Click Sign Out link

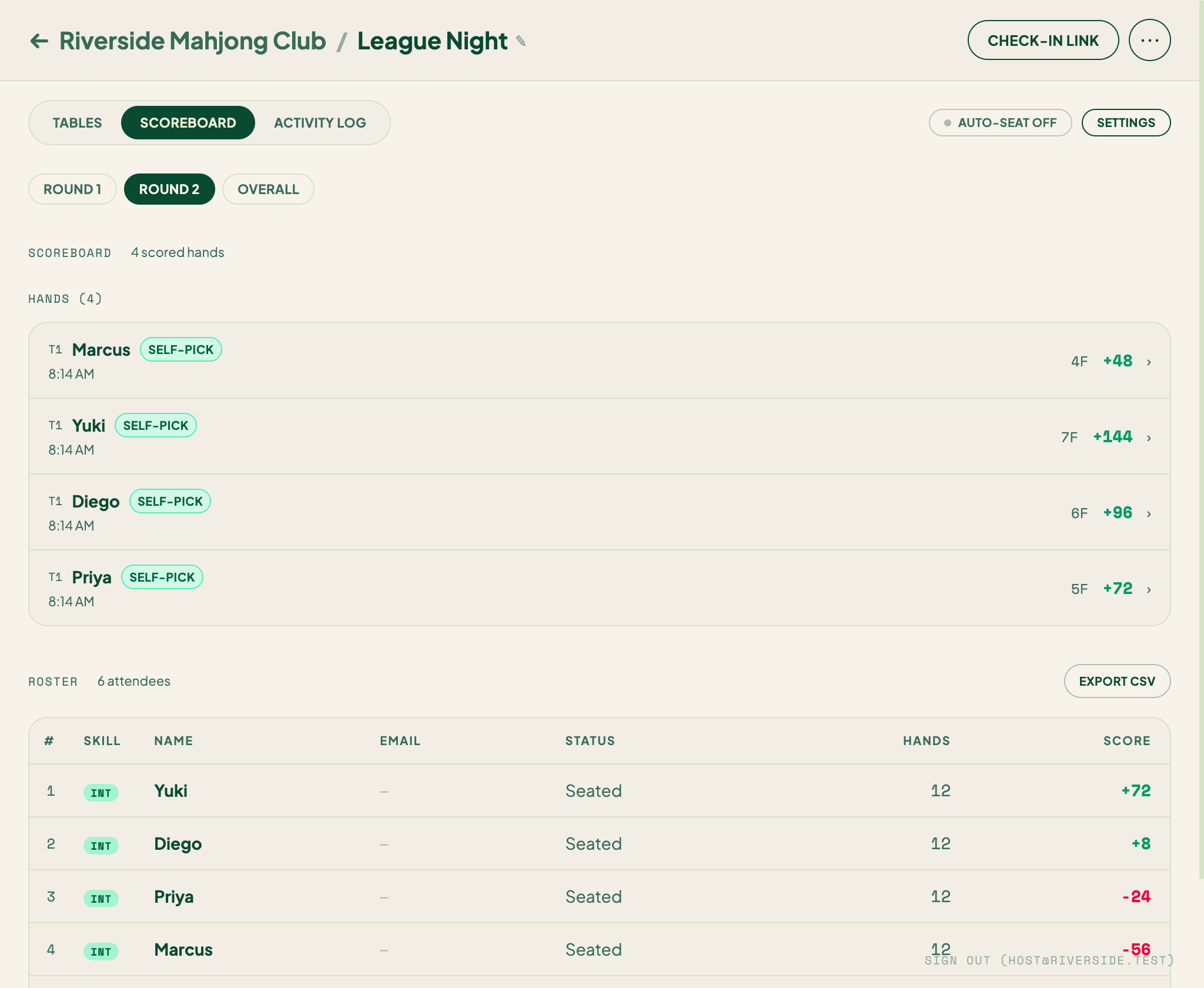pos(1049,960)
